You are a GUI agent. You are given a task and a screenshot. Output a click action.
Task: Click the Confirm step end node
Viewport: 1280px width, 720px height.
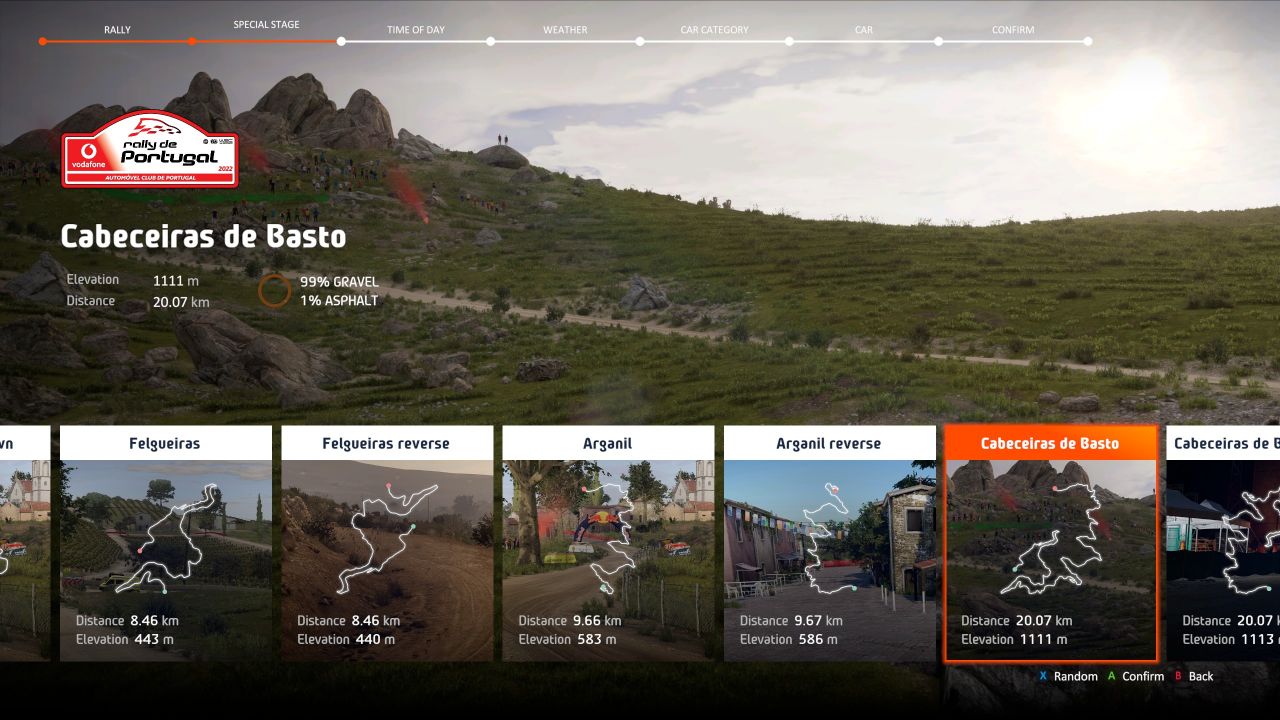pyautogui.click(x=1087, y=41)
